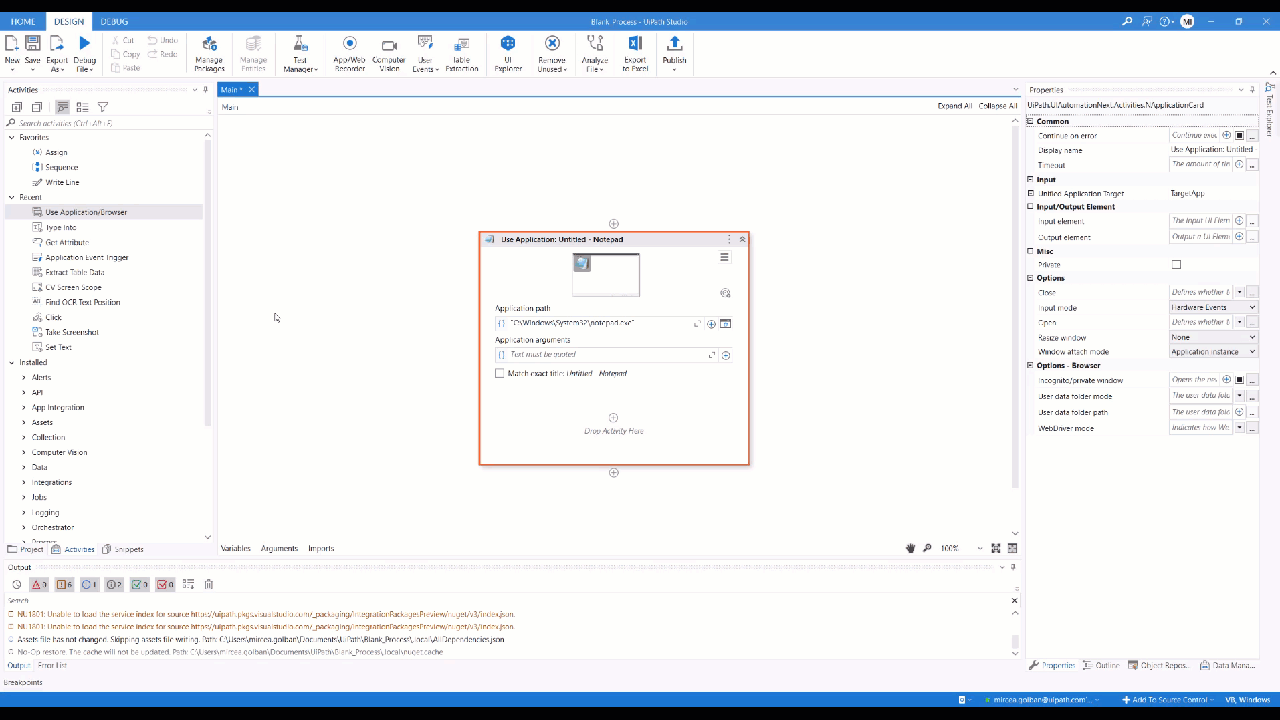The height and width of the screenshot is (720, 1280).
Task: Switch to the DEBUG ribbon tab
Action: click(x=114, y=20)
